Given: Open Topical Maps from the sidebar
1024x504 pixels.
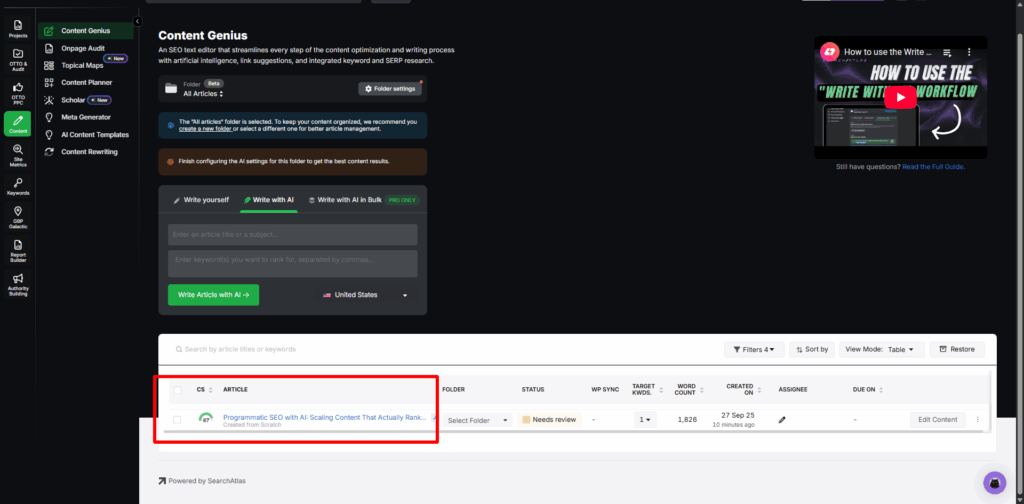Looking at the screenshot, I should tap(82, 65).
